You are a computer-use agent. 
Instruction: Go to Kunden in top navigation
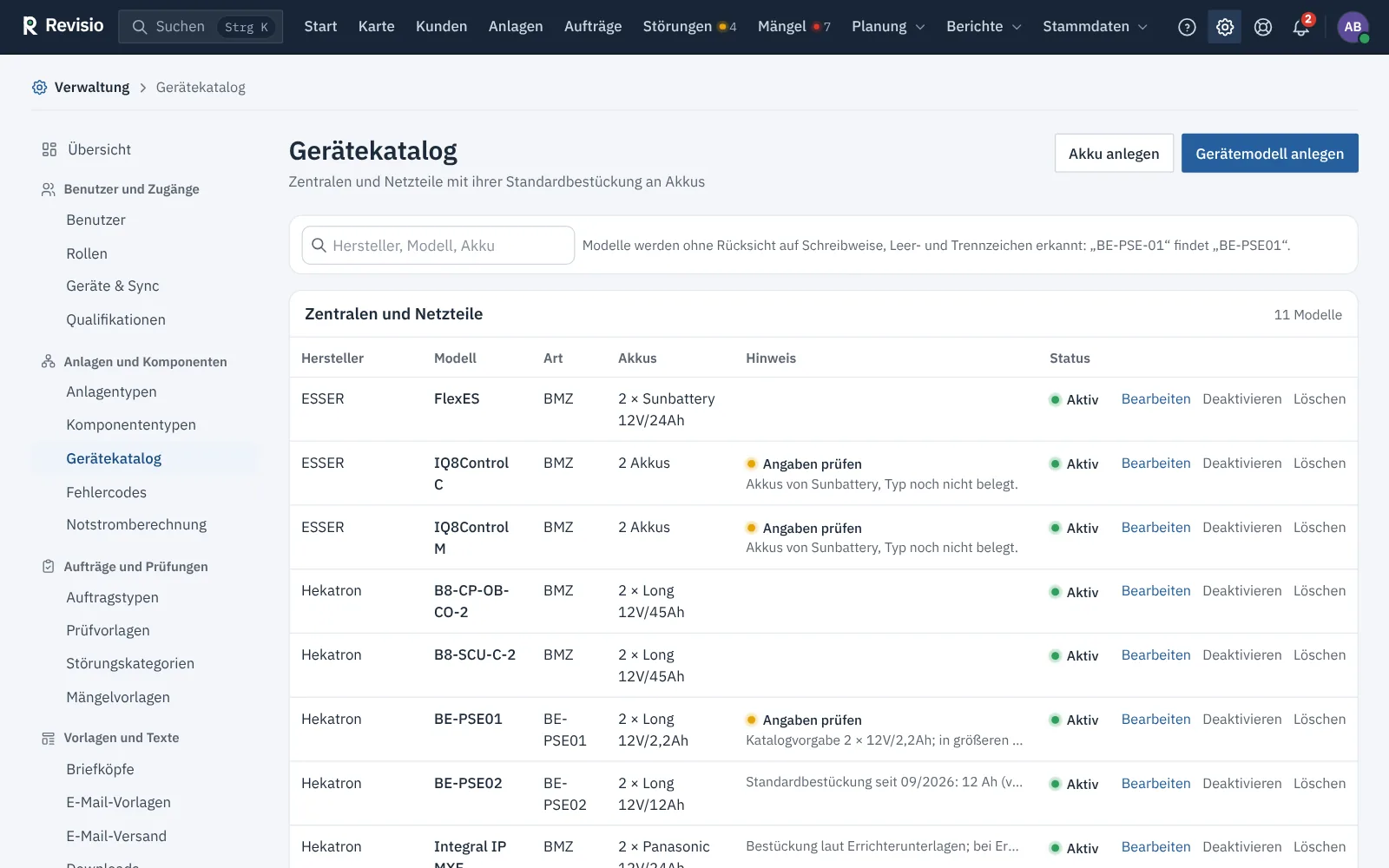pyautogui.click(x=441, y=27)
